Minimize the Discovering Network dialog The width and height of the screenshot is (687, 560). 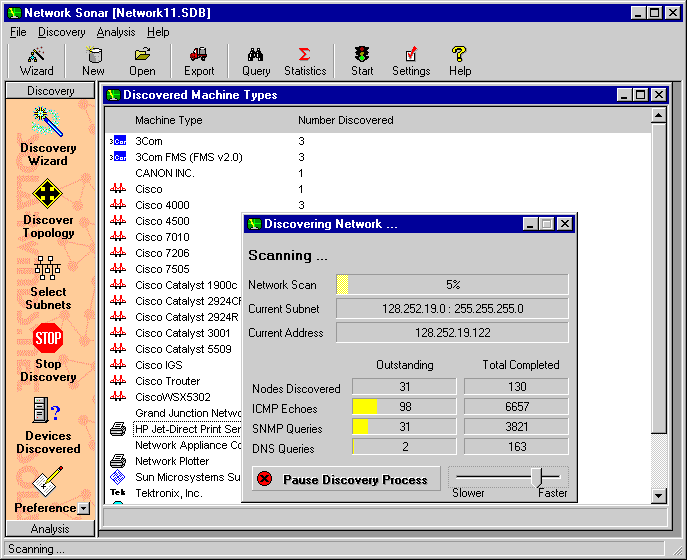coord(530,224)
